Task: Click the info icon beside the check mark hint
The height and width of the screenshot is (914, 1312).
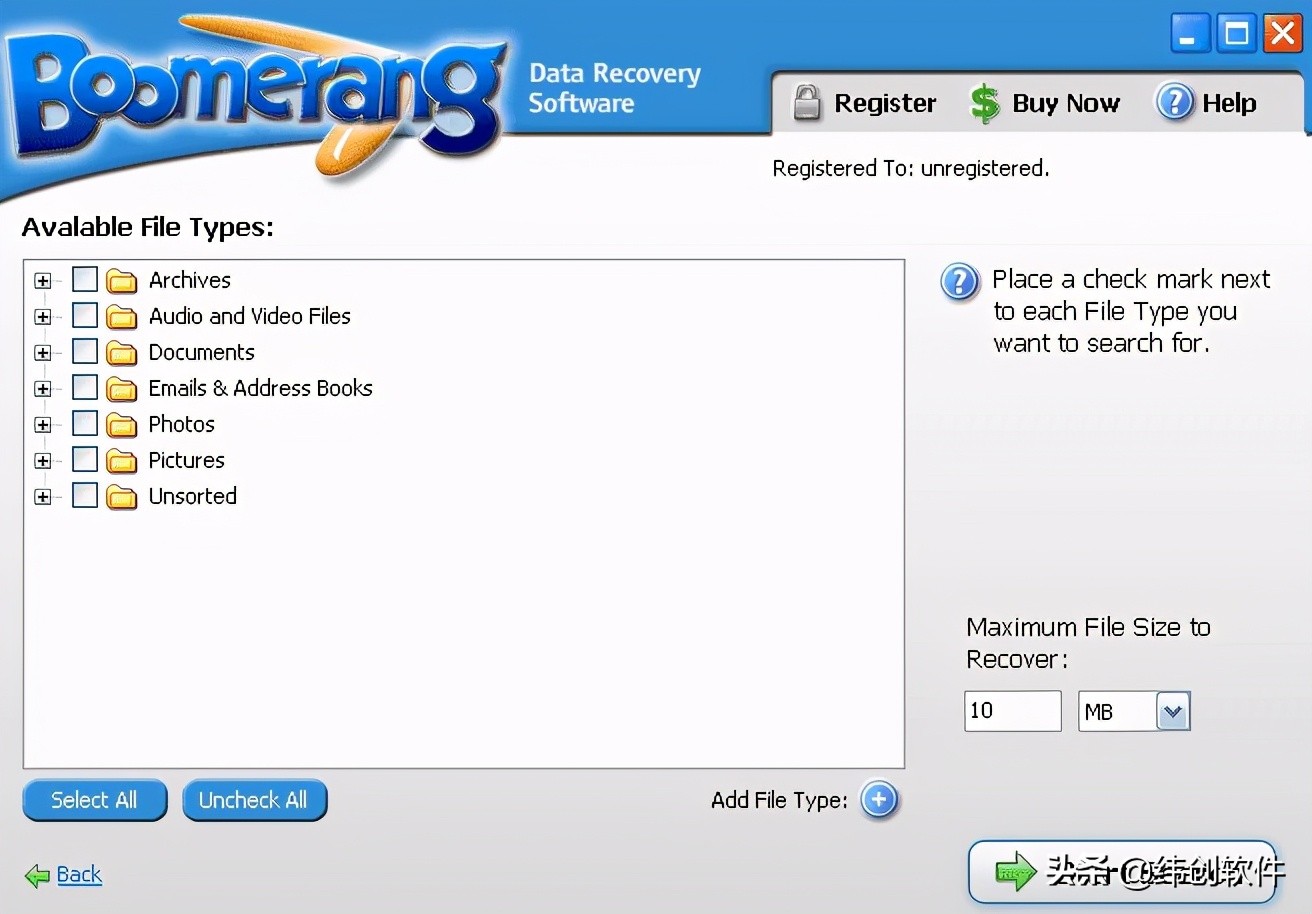Action: (x=960, y=283)
